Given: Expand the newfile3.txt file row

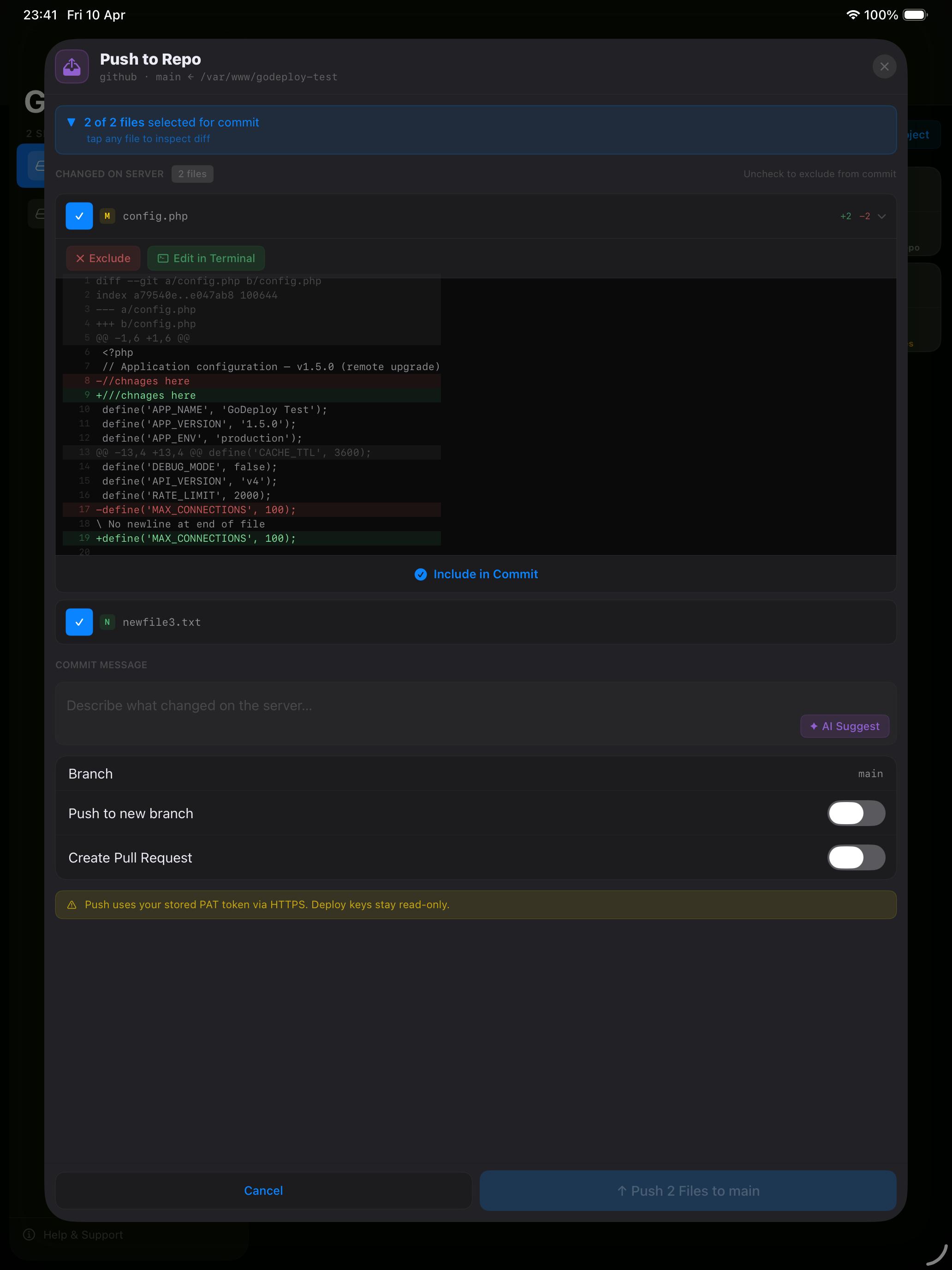Looking at the screenshot, I should tap(476, 622).
